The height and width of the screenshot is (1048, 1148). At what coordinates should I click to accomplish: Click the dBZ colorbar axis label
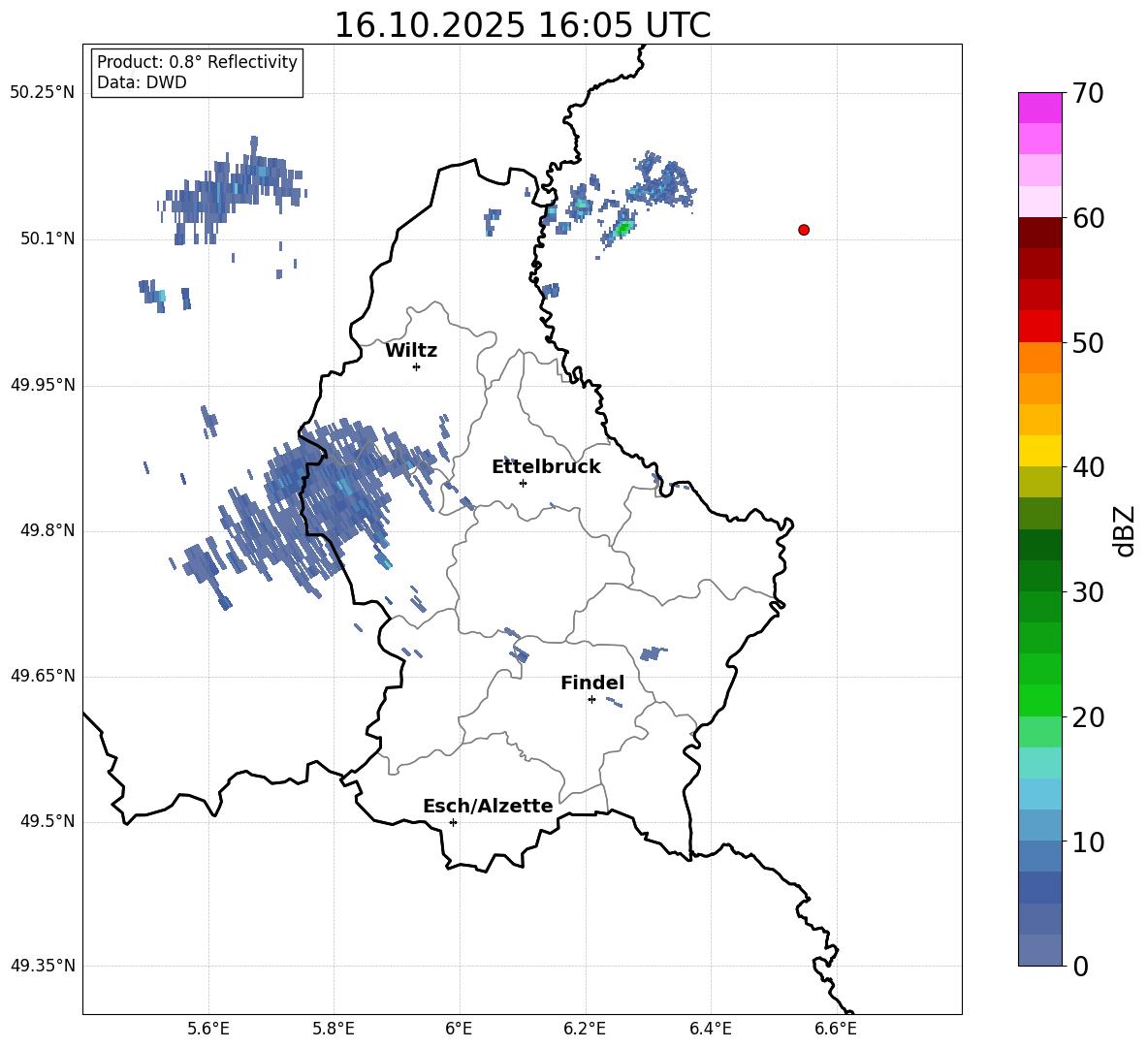1126,530
